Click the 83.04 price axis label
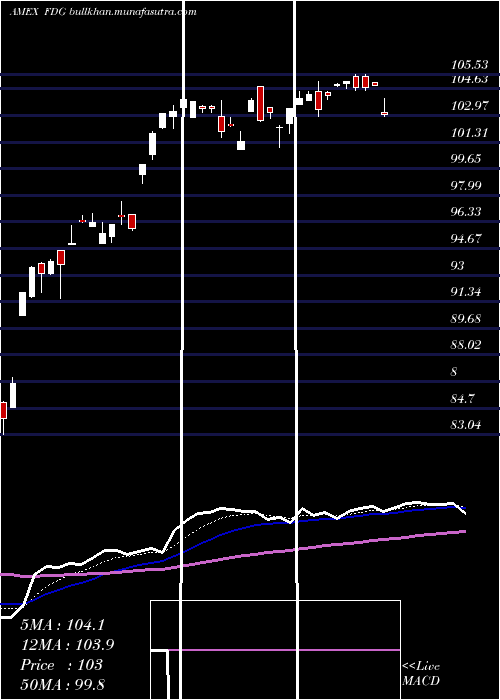This screenshot has height=700, width=500. point(466,425)
